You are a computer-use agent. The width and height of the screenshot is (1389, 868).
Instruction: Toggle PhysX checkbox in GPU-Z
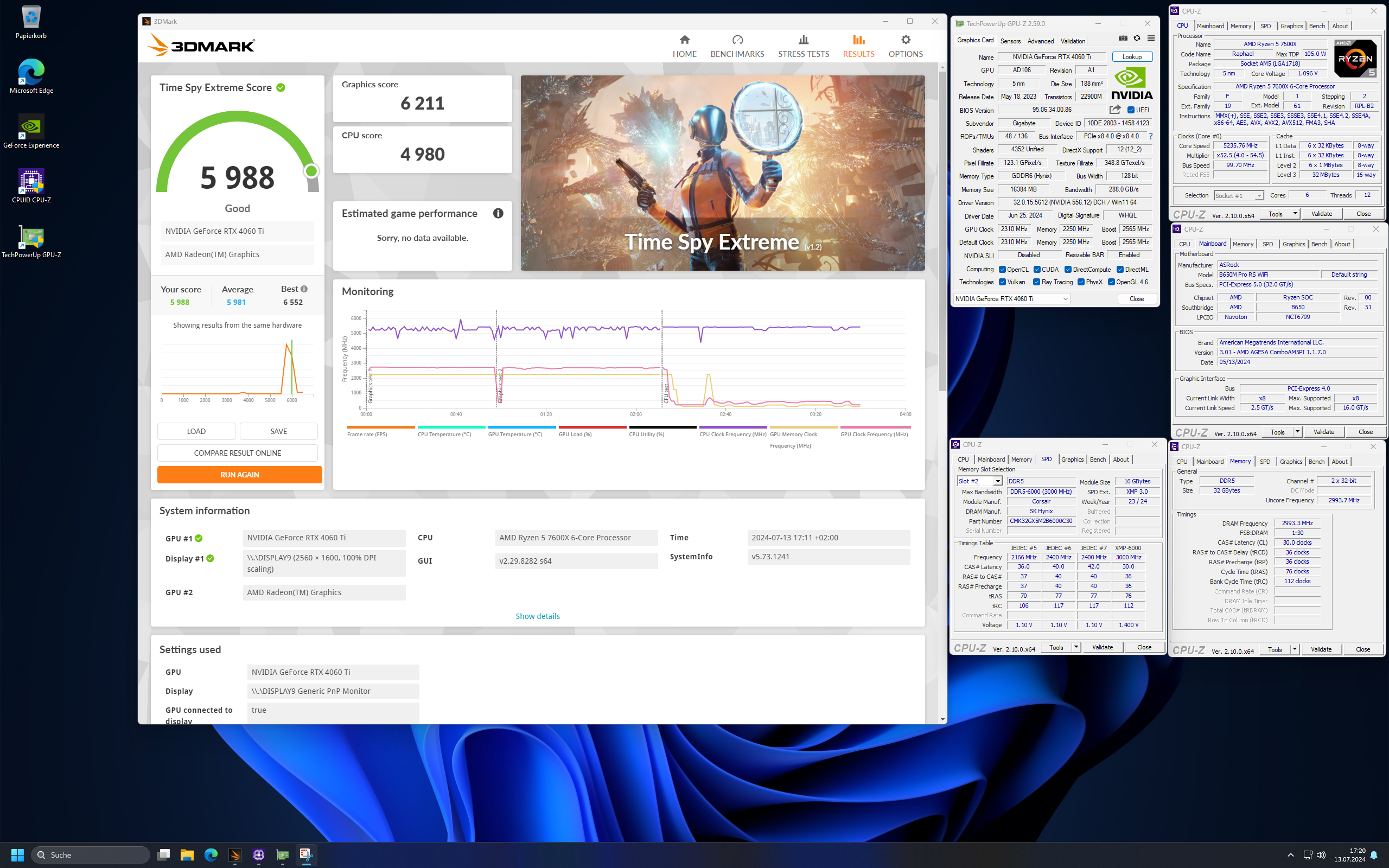[1081, 282]
